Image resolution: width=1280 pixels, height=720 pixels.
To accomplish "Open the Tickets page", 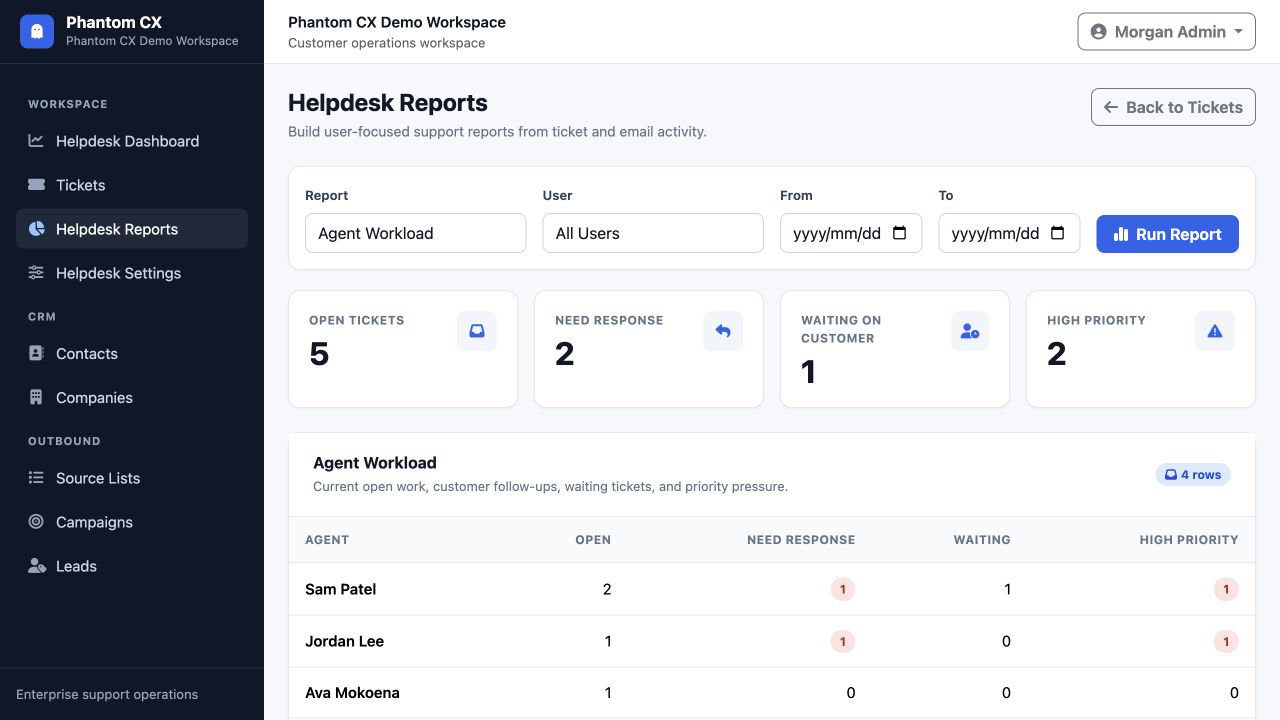I will coord(132,185).
